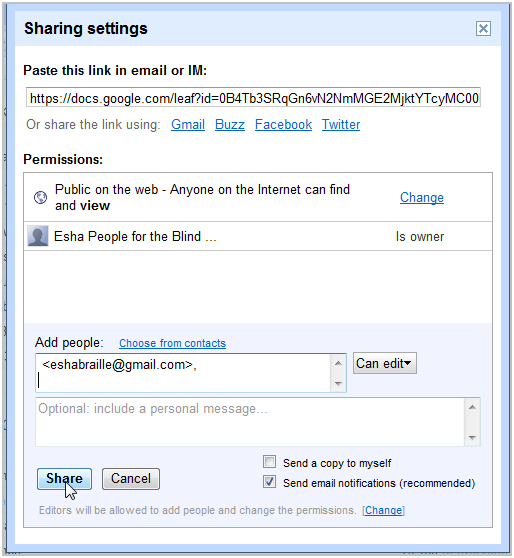Click Change link for Public on the web
Viewport: 514px width, 558px height.
point(422,198)
